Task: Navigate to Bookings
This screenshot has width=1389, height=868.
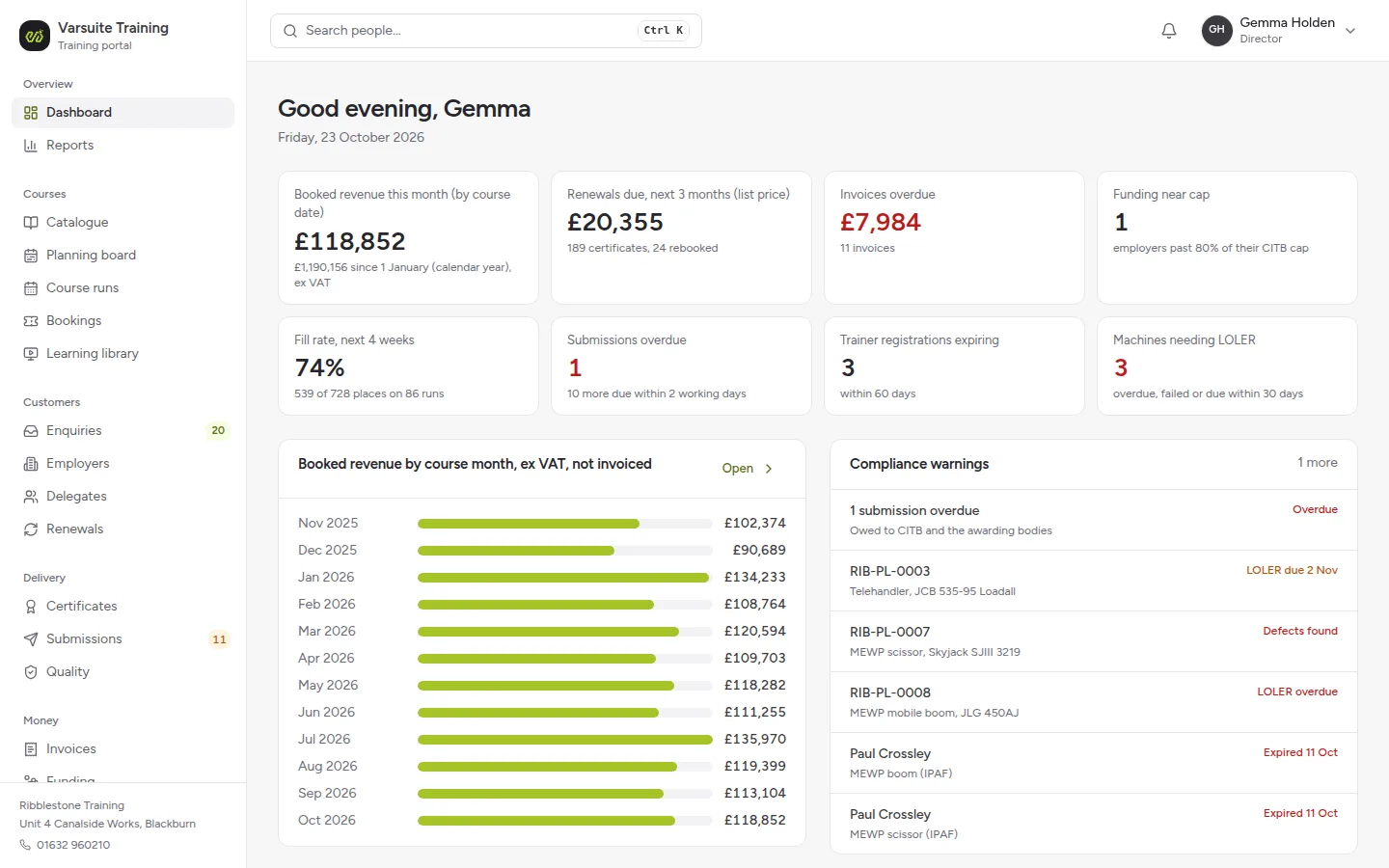Action: (x=123, y=321)
